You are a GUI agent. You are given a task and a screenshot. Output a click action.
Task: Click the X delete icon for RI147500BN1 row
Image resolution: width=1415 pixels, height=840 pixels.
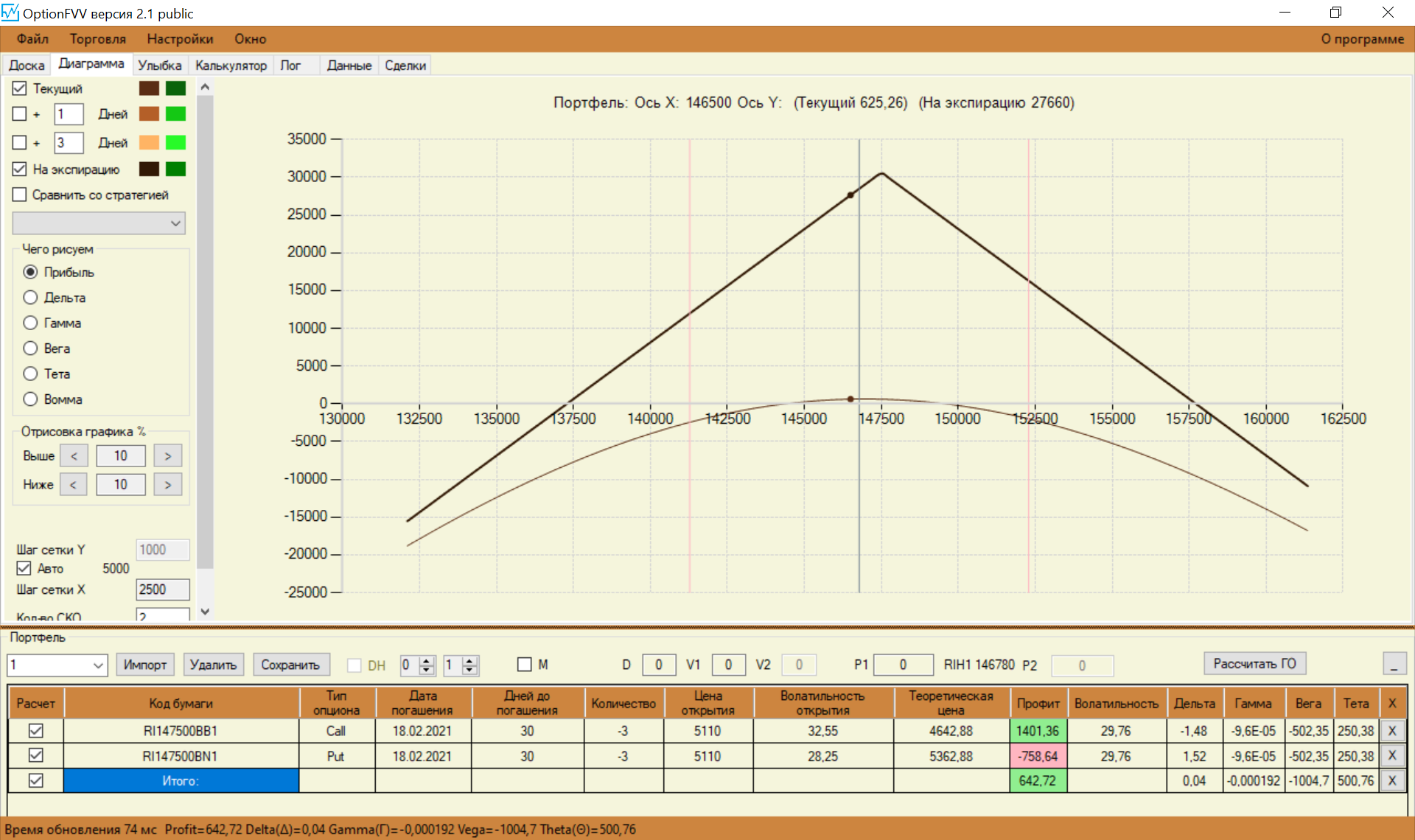click(1391, 756)
